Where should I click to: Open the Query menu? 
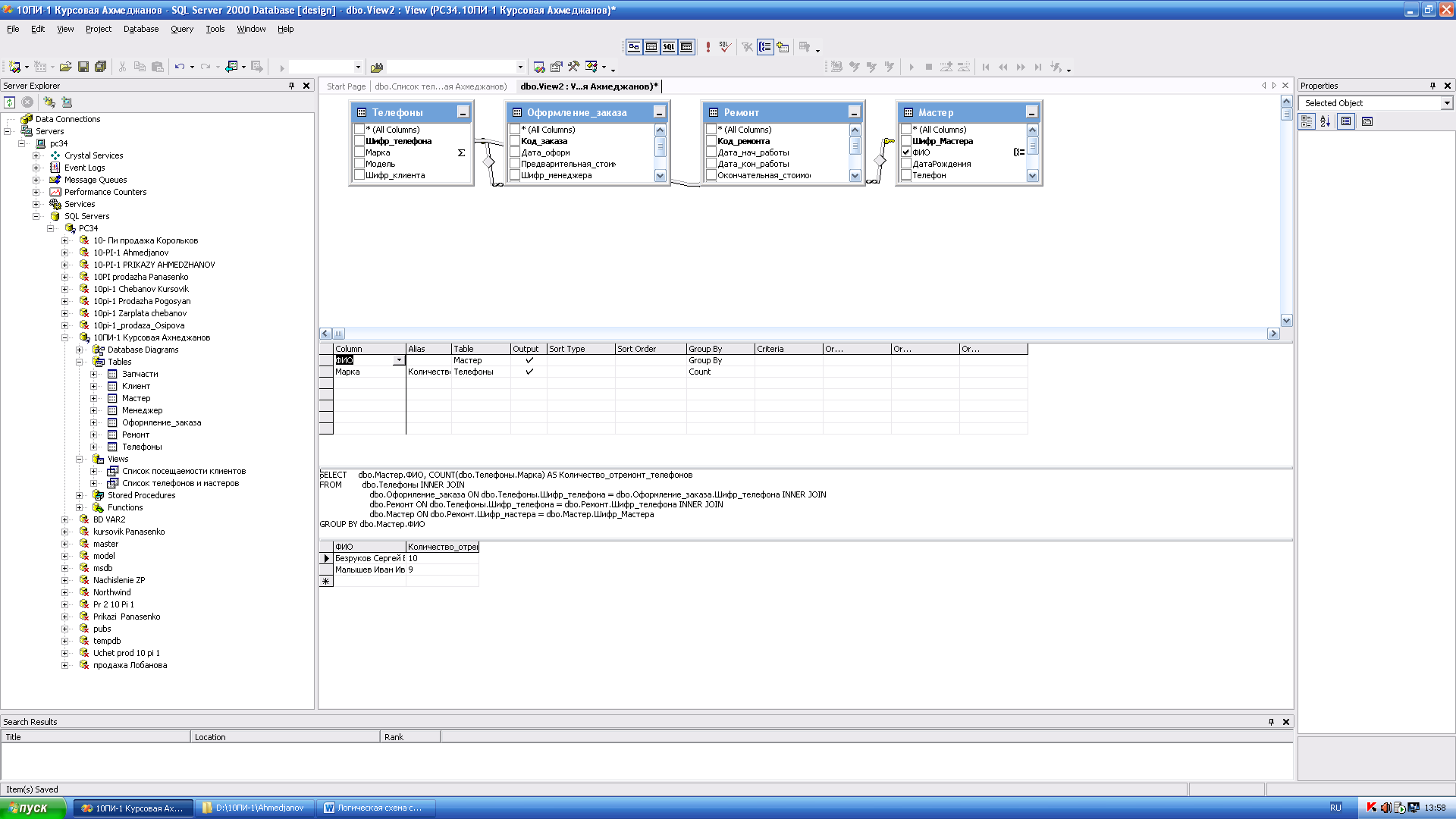pos(182,29)
